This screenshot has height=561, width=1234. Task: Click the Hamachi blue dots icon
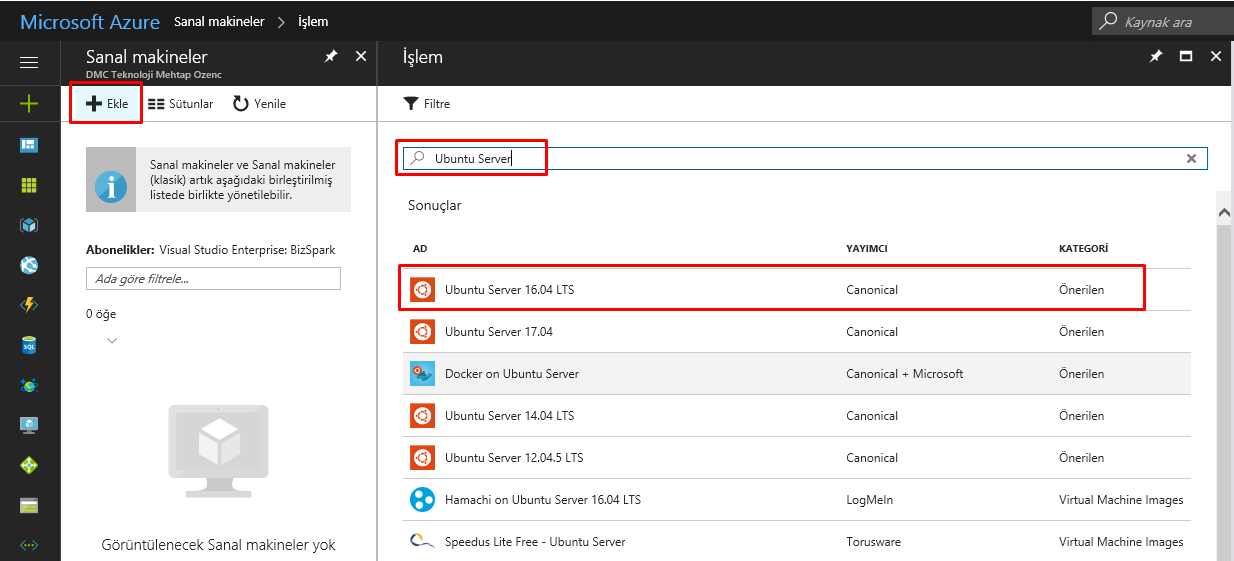422,500
